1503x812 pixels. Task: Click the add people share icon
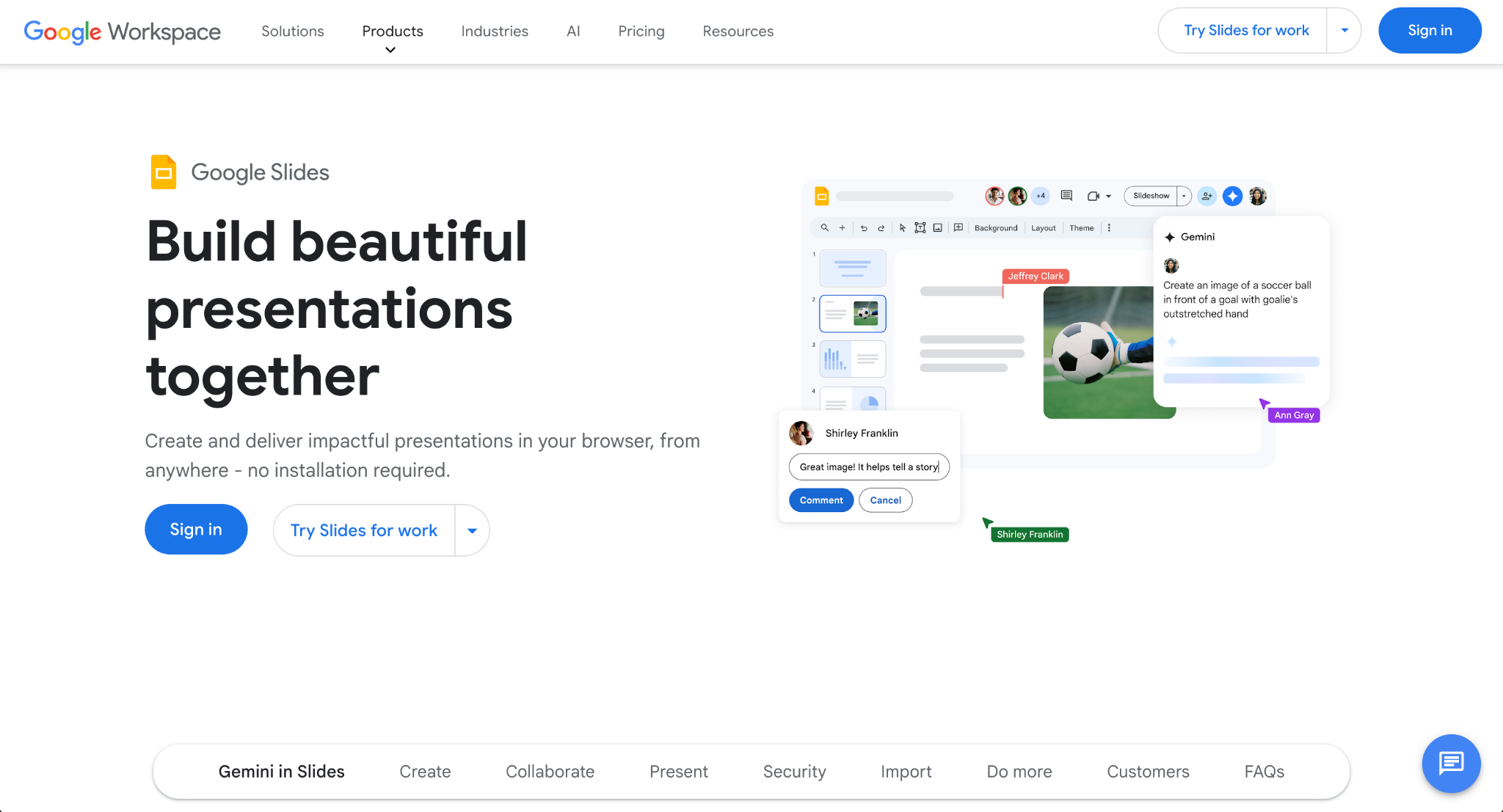1207,196
